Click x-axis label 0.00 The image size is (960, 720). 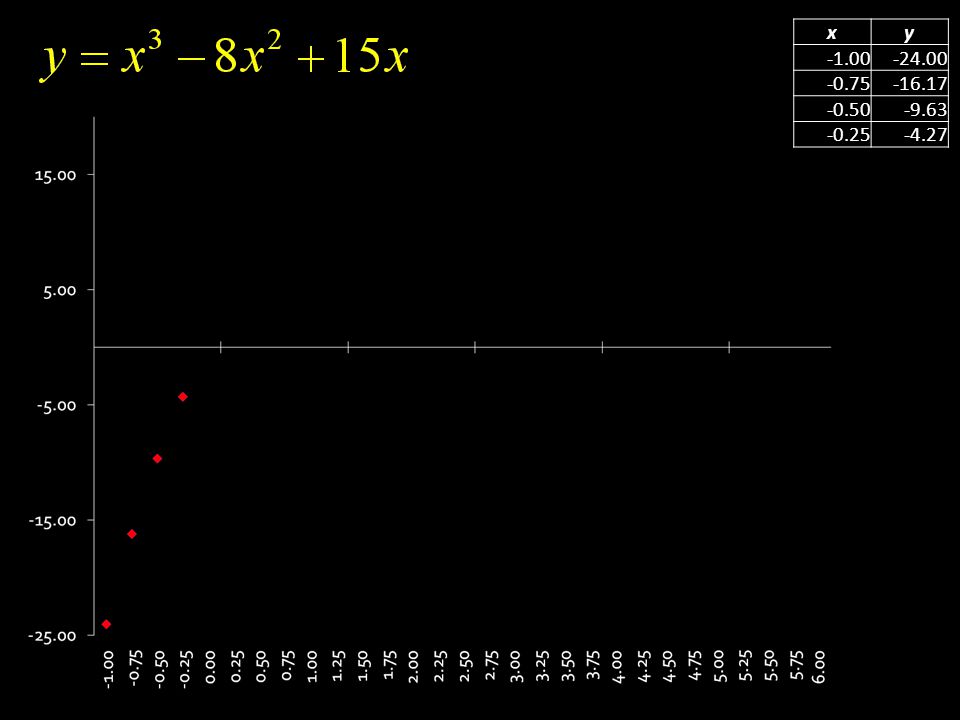(x=210, y=666)
